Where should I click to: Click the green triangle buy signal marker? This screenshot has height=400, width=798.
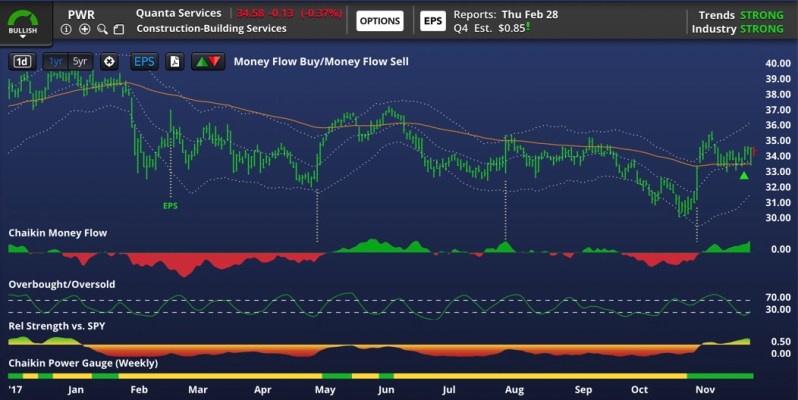[743, 176]
